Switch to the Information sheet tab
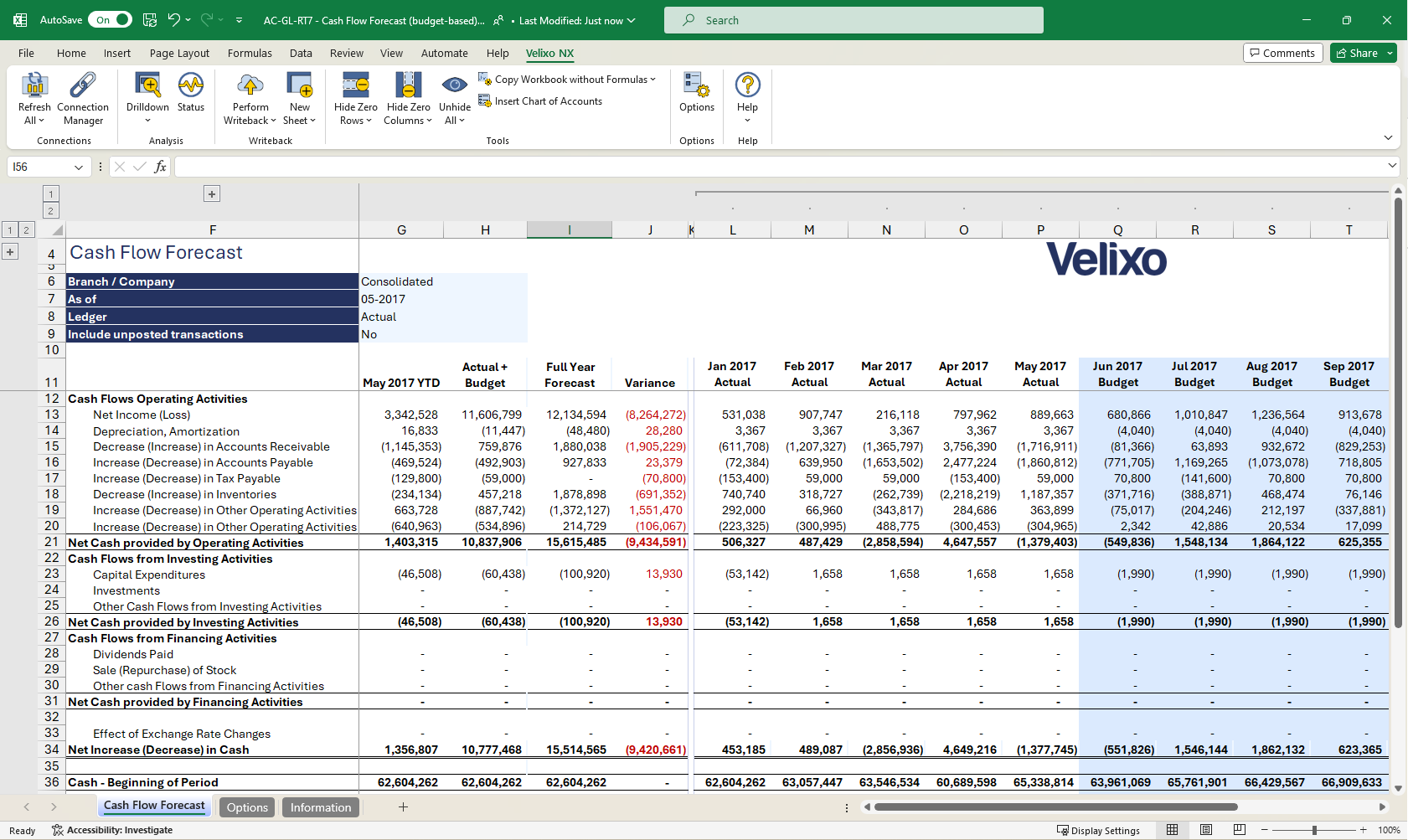The height and width of the screenshot is (840, 1408). click(321, 807)
